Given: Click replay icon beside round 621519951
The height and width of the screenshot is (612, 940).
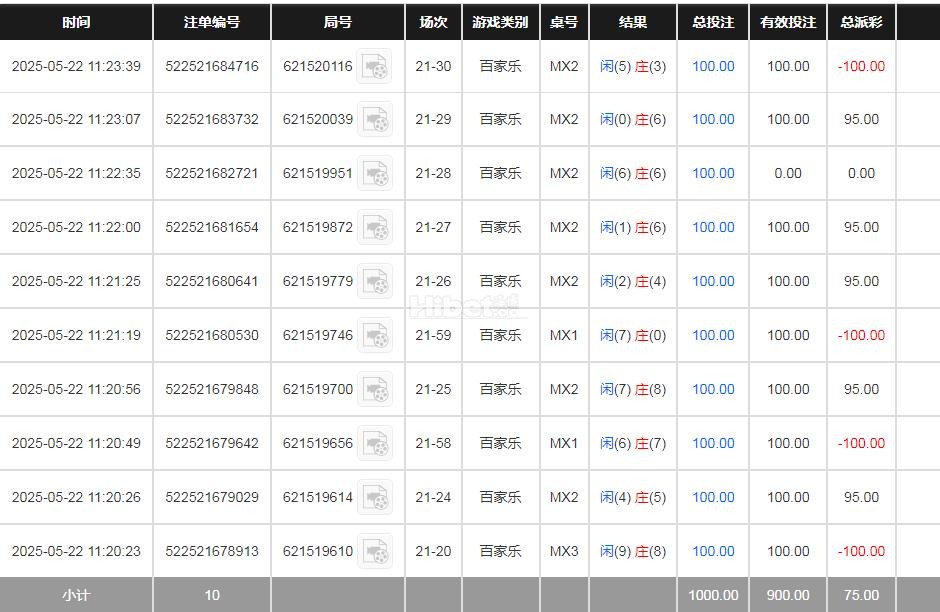Looking at the screenshot, I should (375, 174).
